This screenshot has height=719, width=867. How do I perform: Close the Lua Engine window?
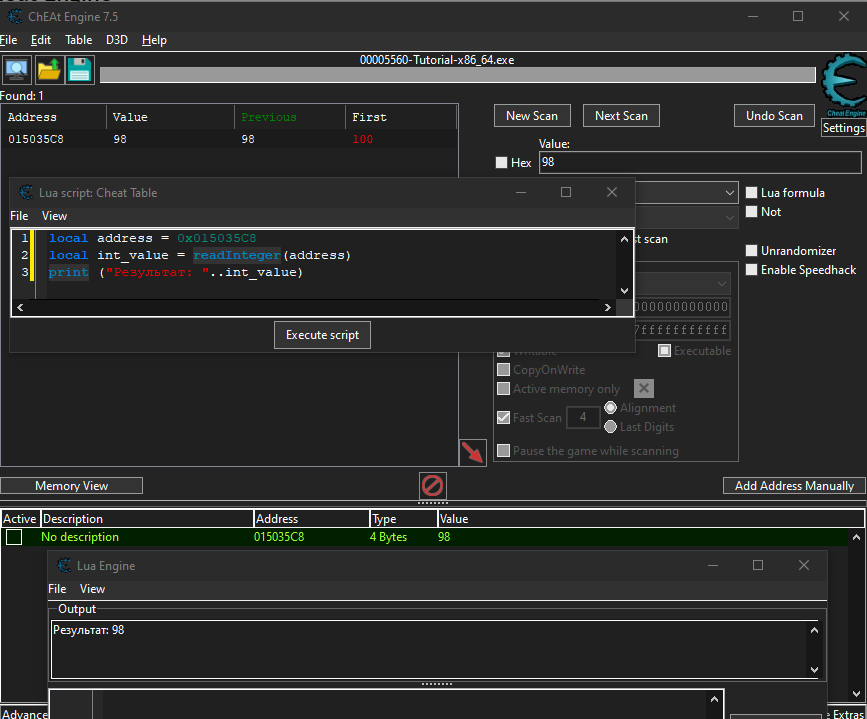coord(803,565)
